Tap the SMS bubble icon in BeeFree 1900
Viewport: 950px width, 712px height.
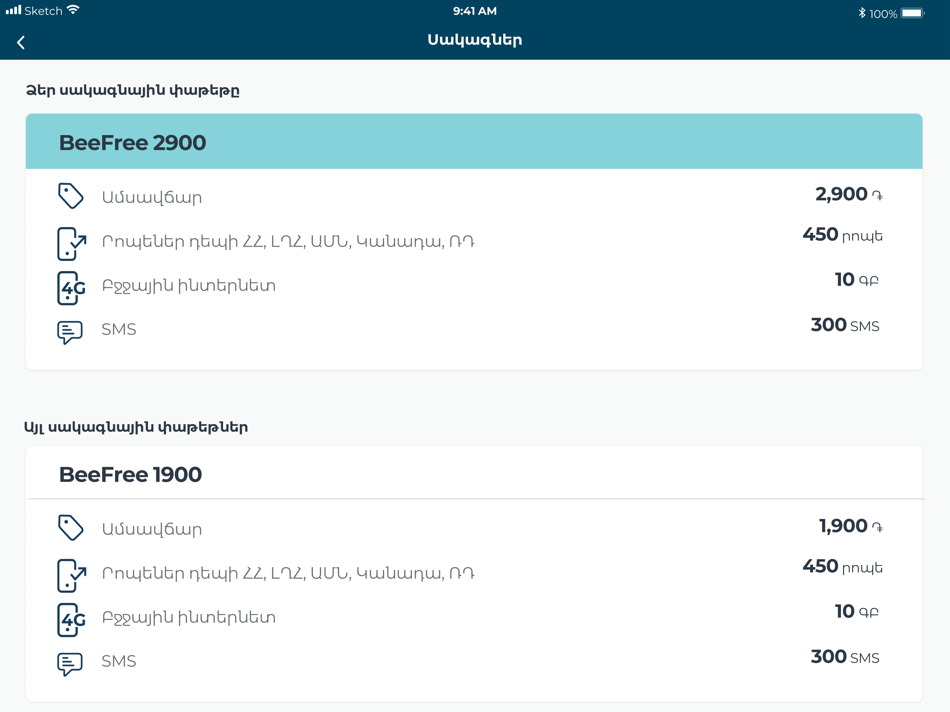[x=70, y=664]
